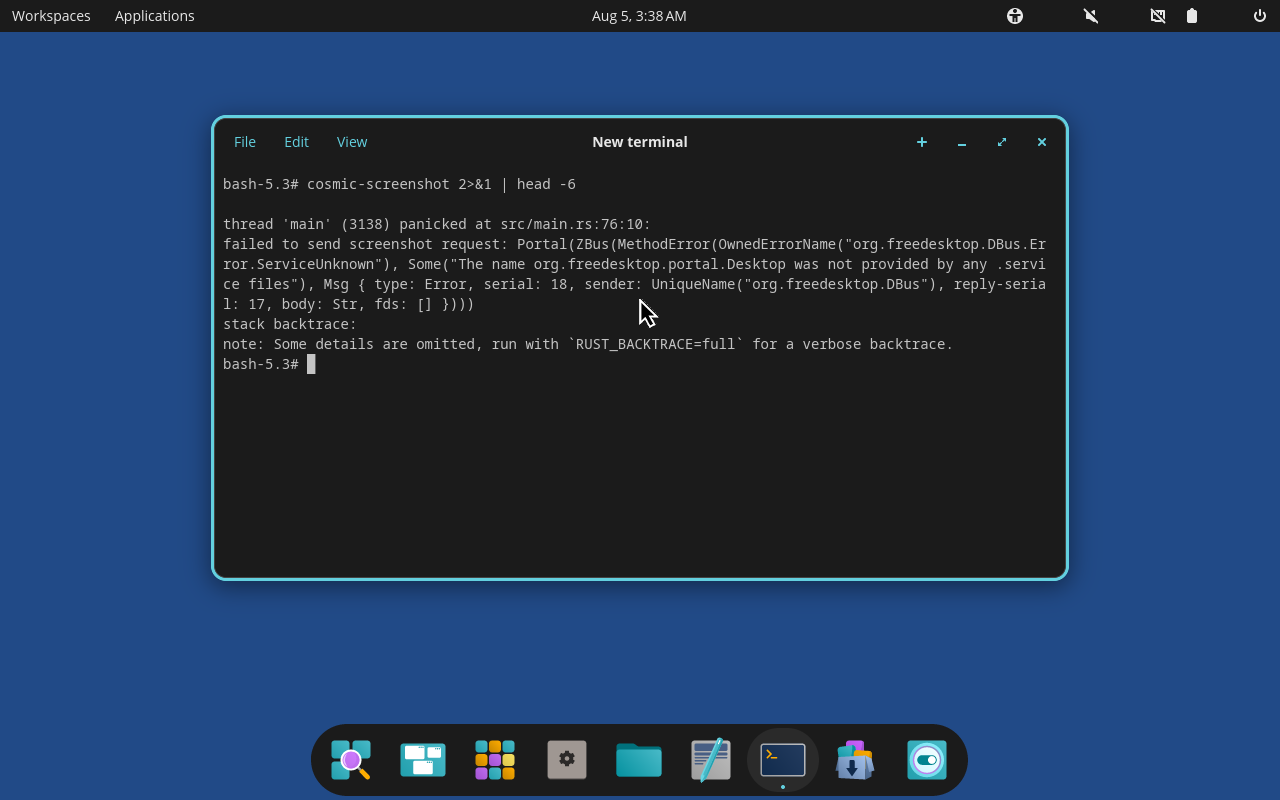
Task: Click the 'stack backtrace:' line
Action: click(x=290, y=324)
